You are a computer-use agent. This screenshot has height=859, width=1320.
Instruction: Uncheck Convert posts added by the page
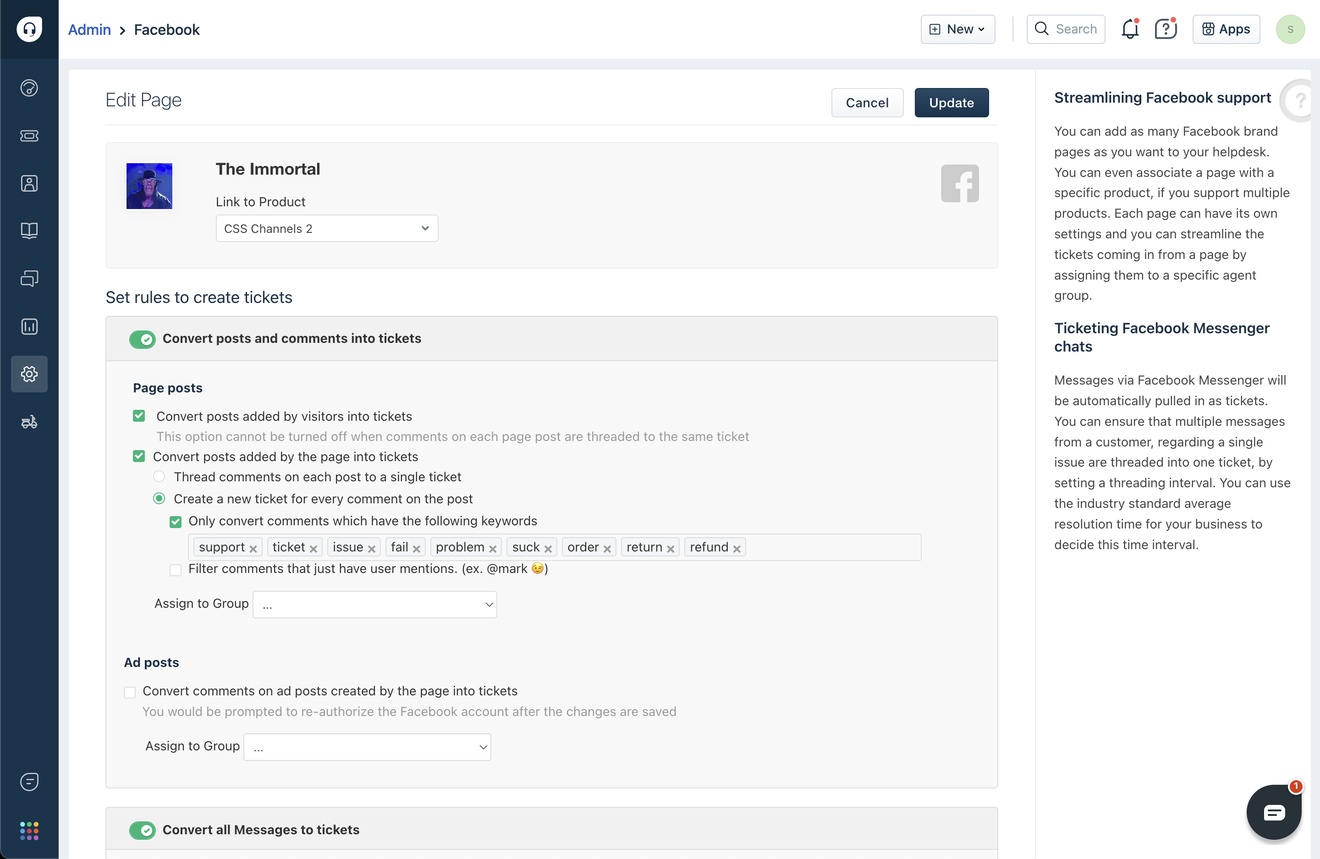pos(139,456)
